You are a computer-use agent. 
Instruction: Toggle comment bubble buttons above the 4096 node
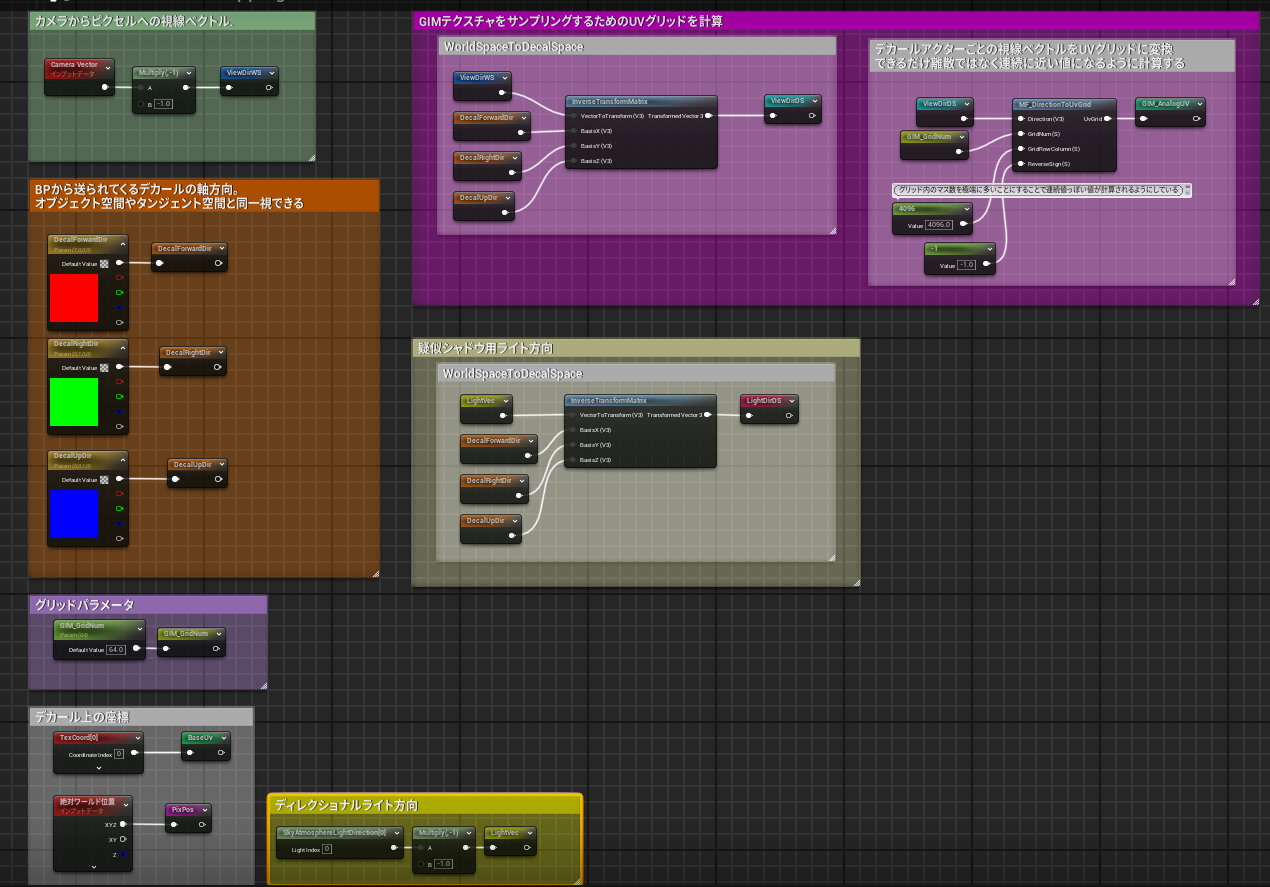pyautogui.click(x=1187, y=189)
